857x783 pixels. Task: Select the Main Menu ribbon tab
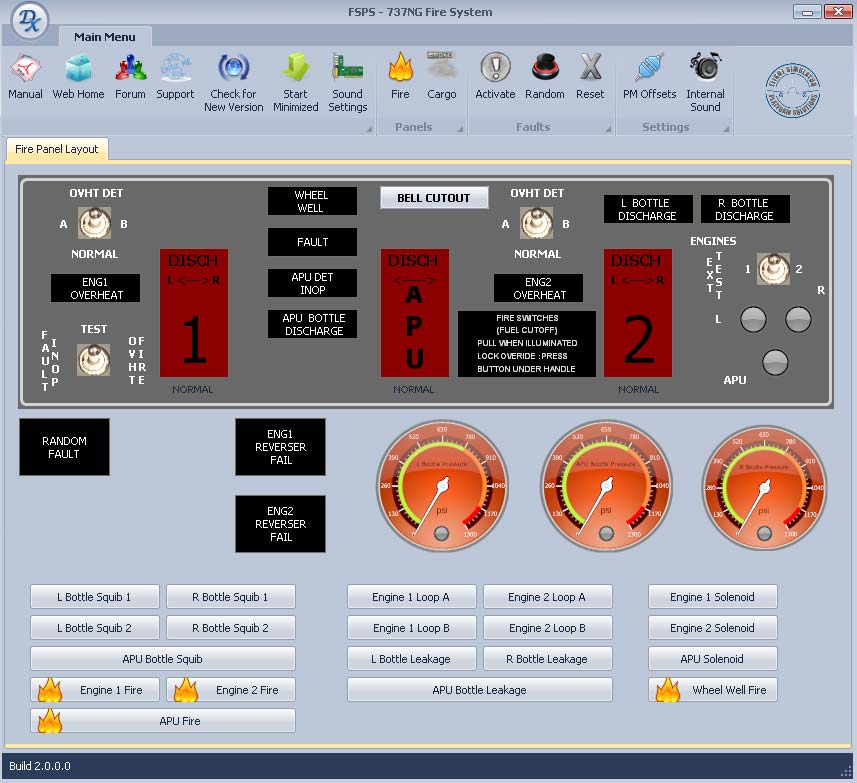click(104, 37)
